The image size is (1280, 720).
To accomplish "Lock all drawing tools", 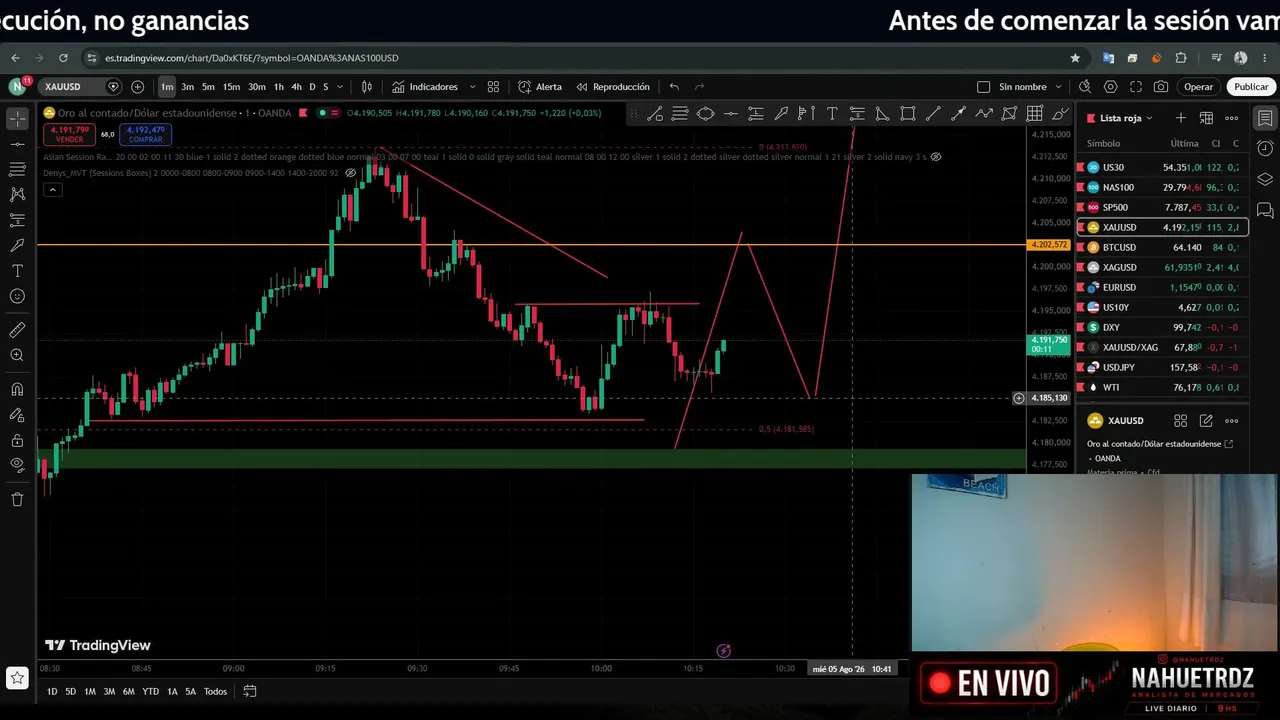I will coord(17,440).
